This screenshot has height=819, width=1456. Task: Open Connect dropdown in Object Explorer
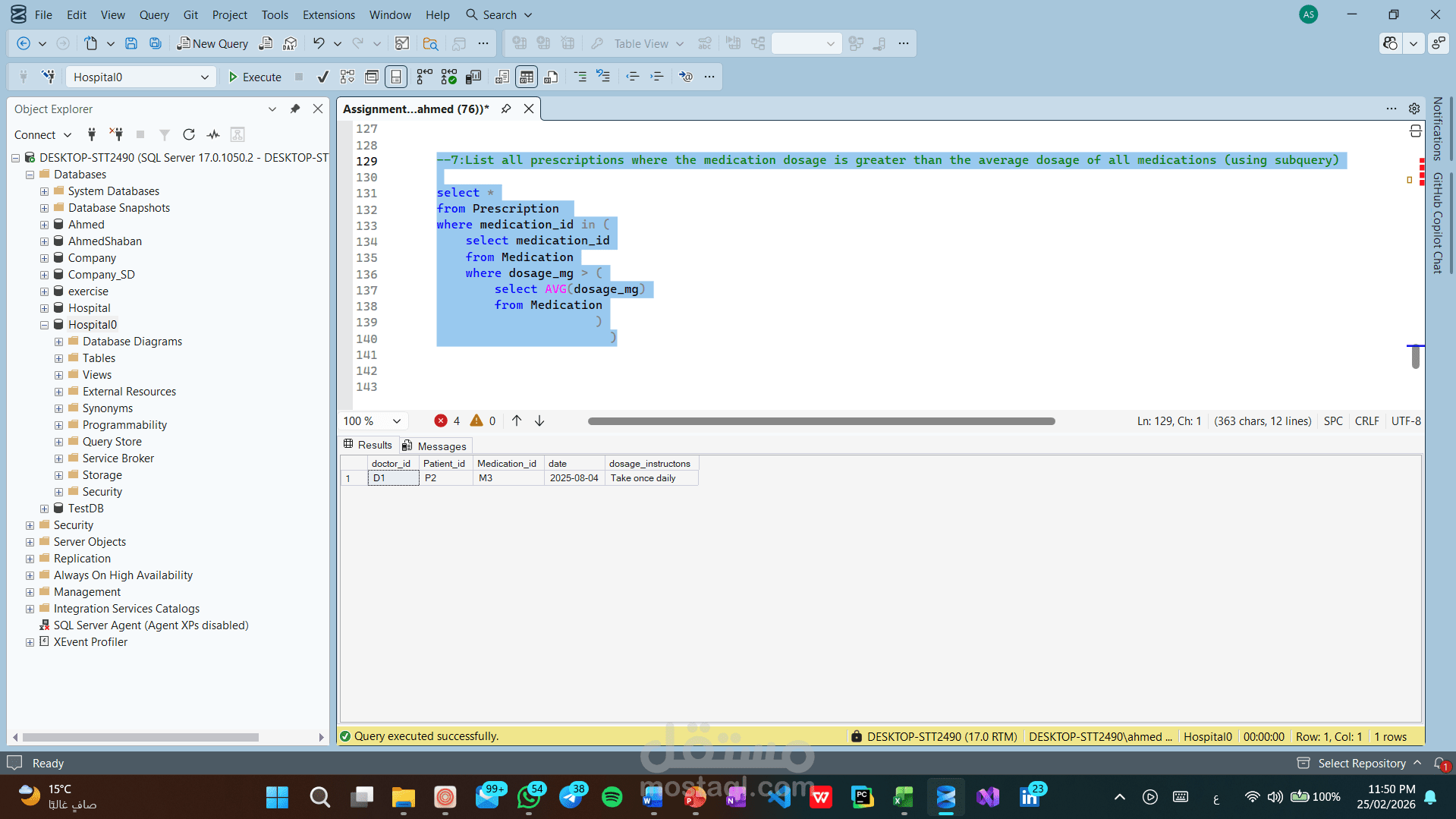tap(68, 134)
